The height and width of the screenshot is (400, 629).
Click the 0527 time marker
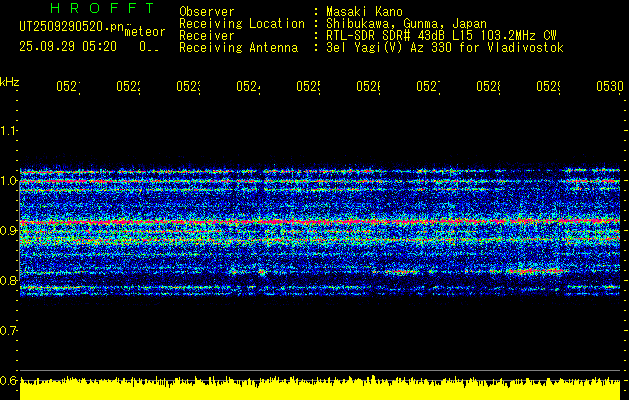pyautogui.click(x=428, y=86)
